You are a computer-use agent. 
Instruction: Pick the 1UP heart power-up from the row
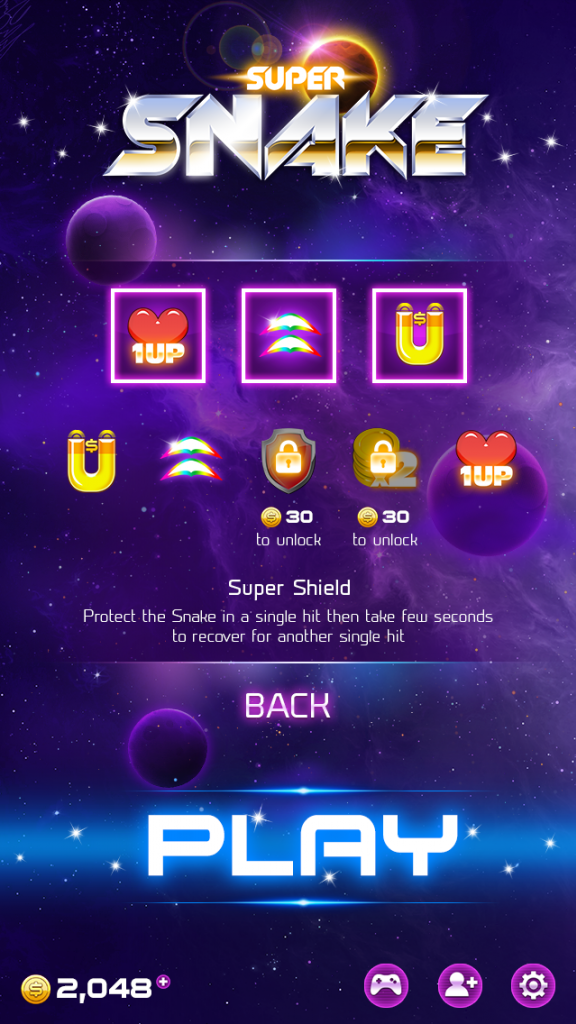click(x=485, y=458)
